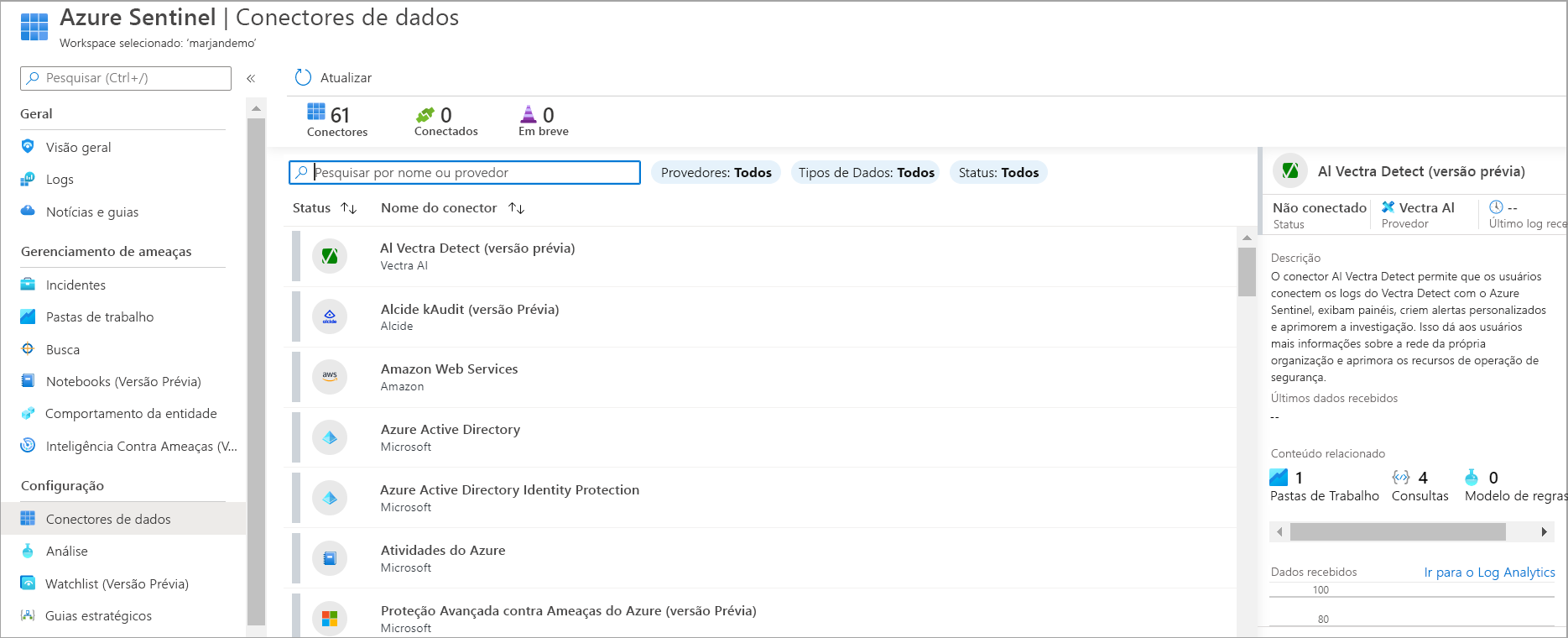Click the Comportamento da entidade icon

(x=28, y=413)
